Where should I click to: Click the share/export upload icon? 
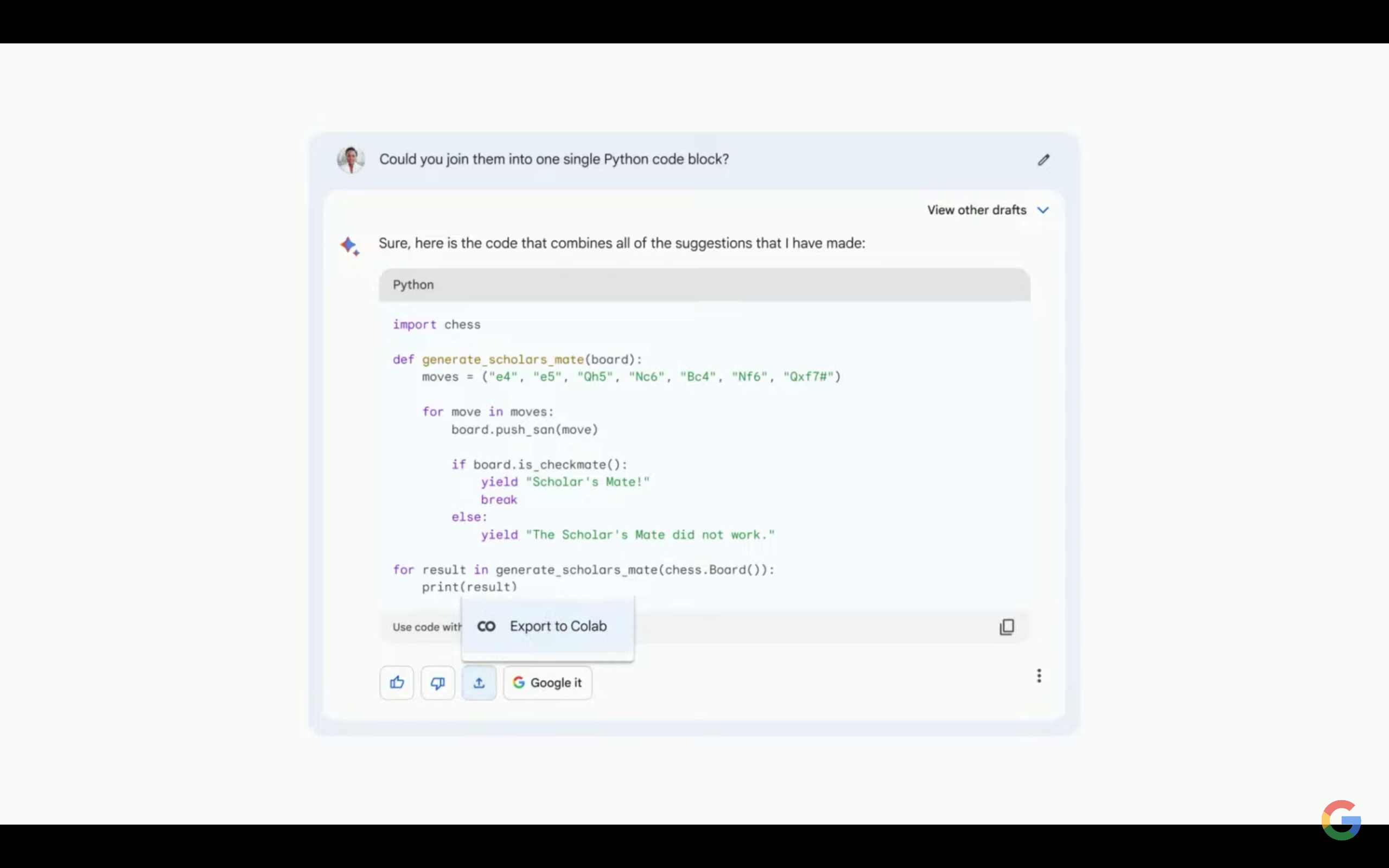click(x=479, y=682)
